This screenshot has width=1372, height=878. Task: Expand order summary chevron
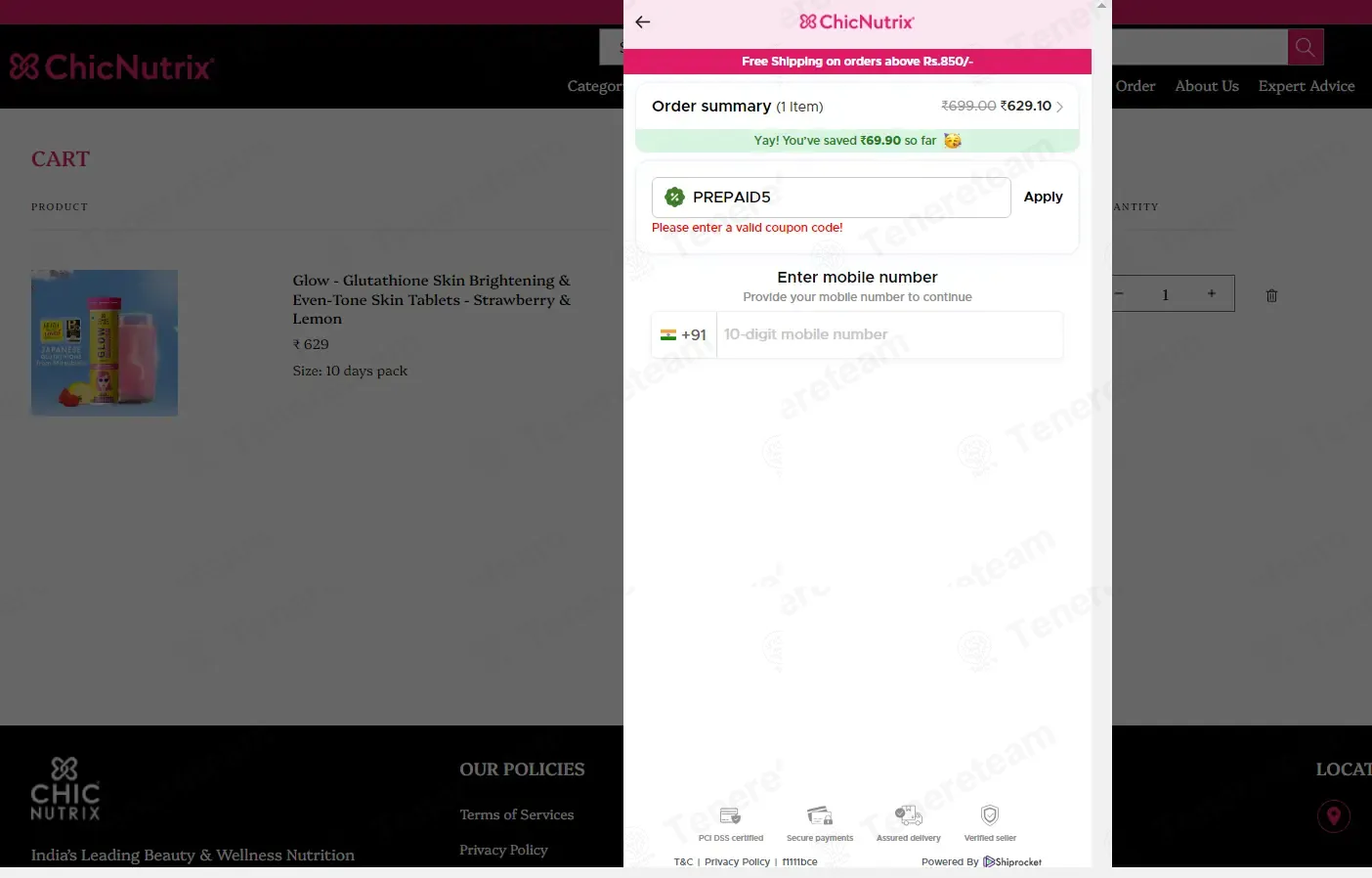pyautogui.click(x=1059, y=107)
